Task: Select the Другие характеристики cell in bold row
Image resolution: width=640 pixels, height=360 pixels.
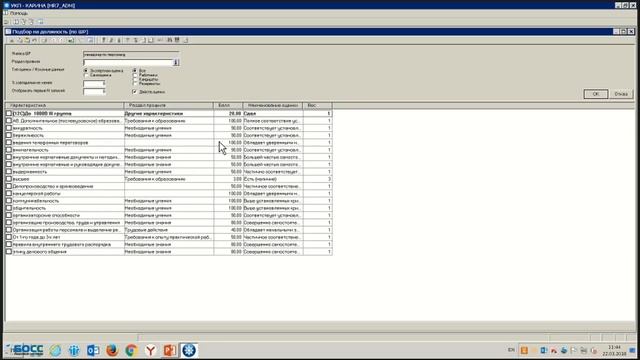Action: (x=168, y=113)
